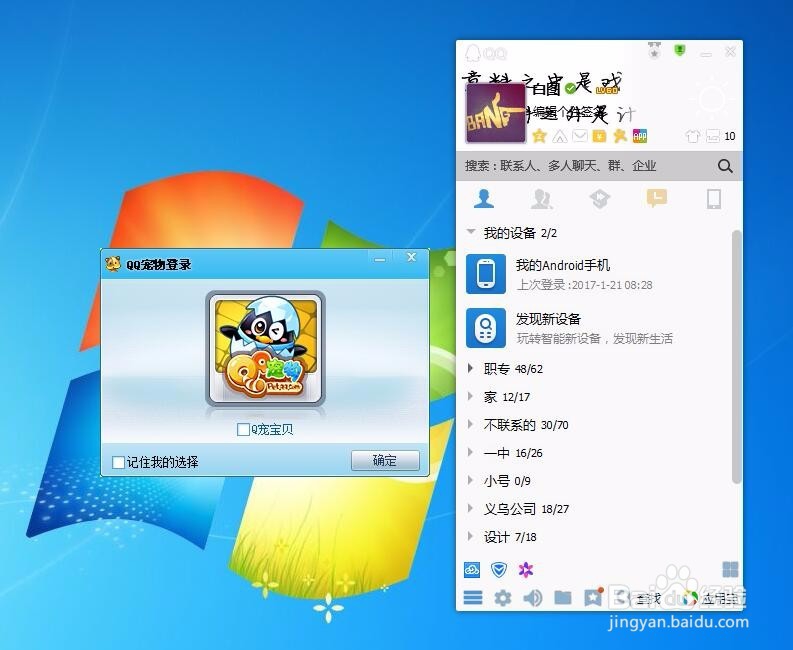Open the purple flower app icon
The image size is (793, 650).
[x=526, y=570]
